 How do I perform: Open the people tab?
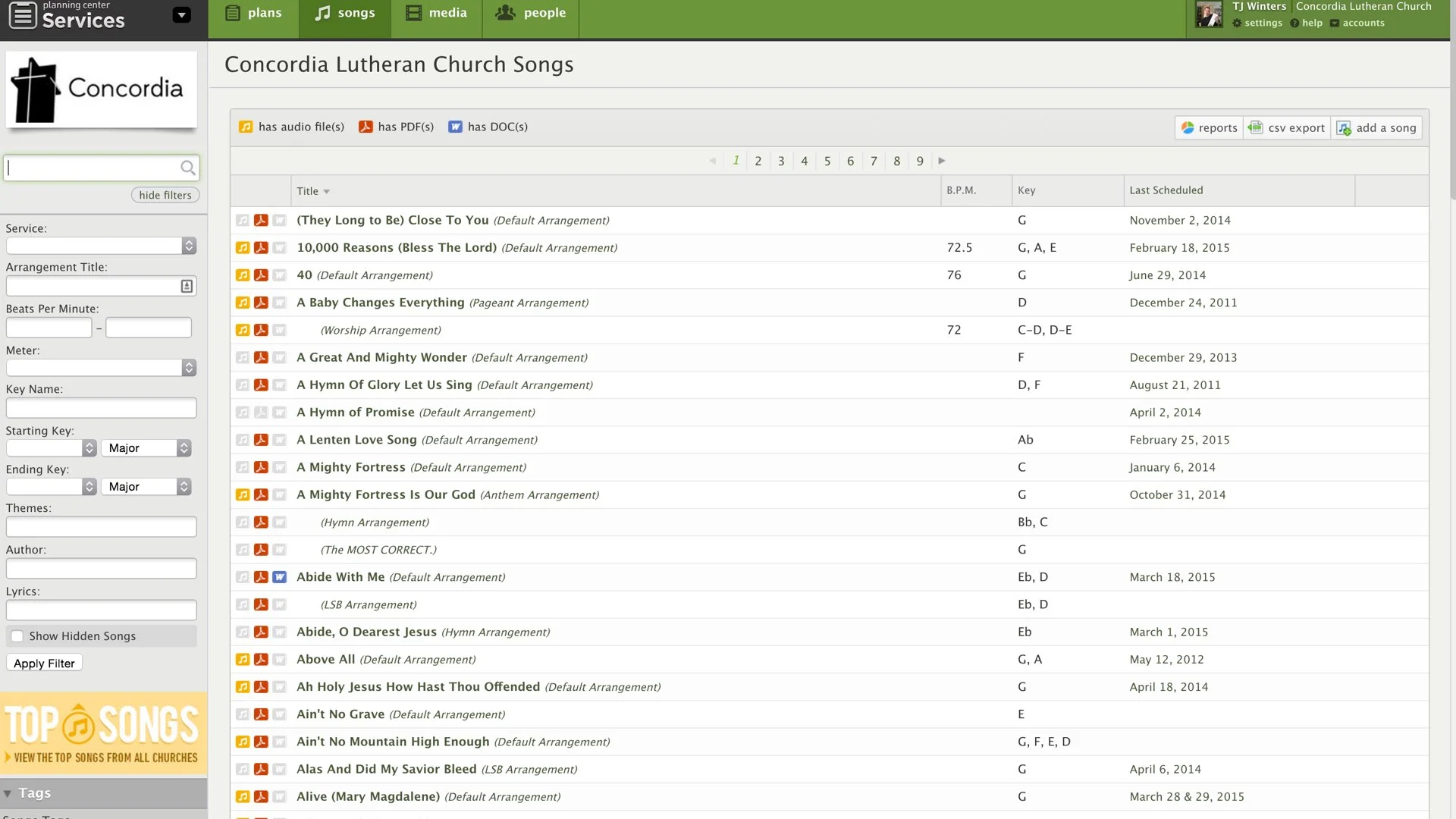(x=531, y=18)
